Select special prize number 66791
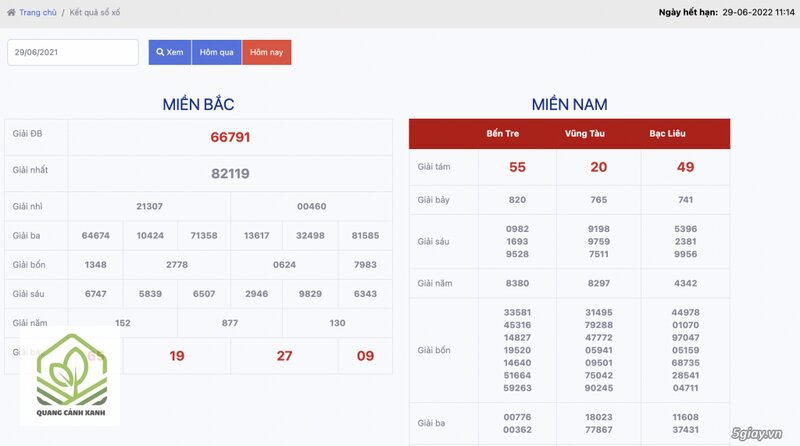Viewport: 800px width, 446px height. point(230,137)
